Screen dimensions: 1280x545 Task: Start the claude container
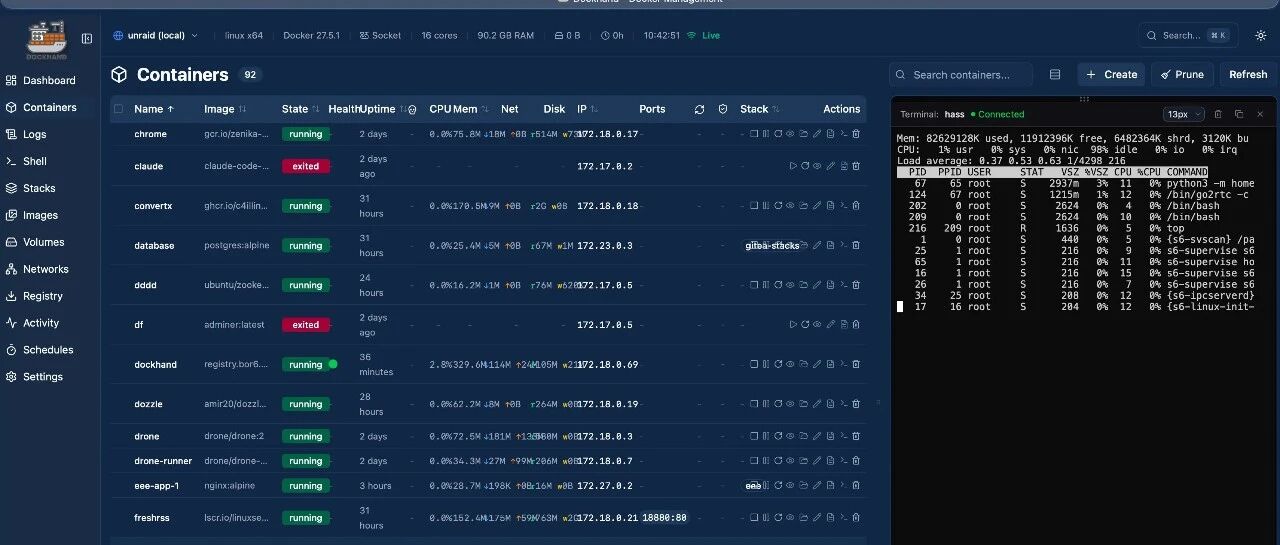[794, 166]
